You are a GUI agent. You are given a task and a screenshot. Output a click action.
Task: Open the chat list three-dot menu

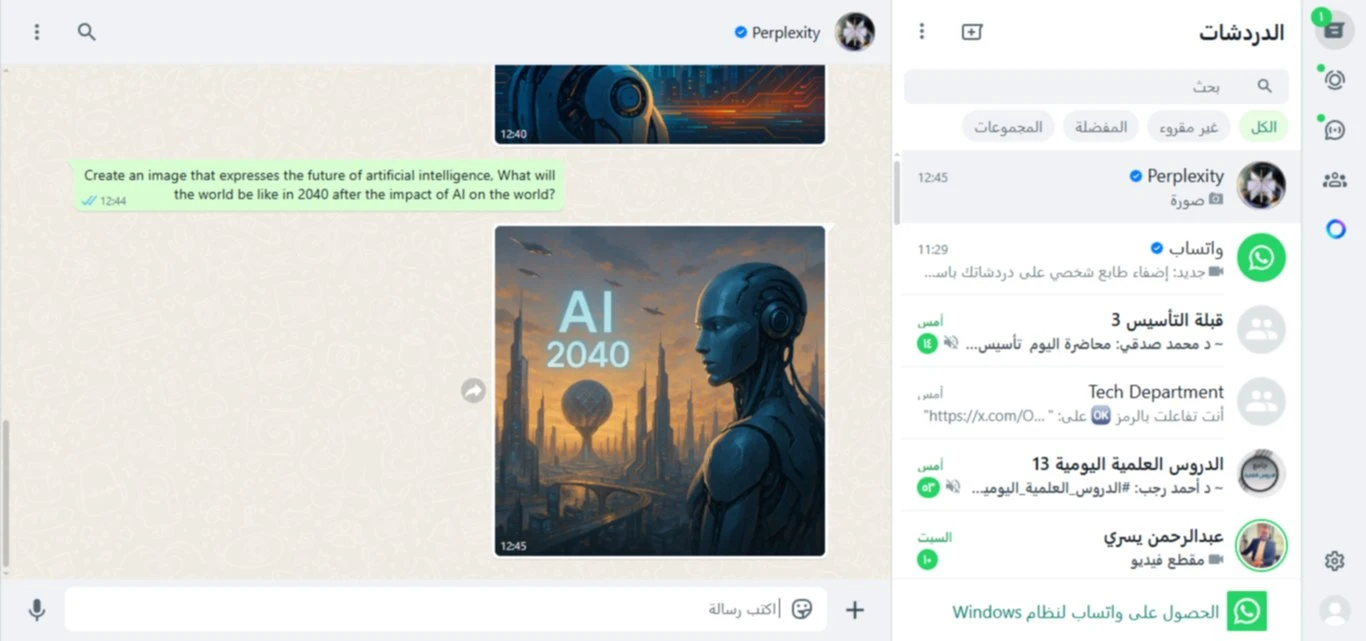pos(922,32)
